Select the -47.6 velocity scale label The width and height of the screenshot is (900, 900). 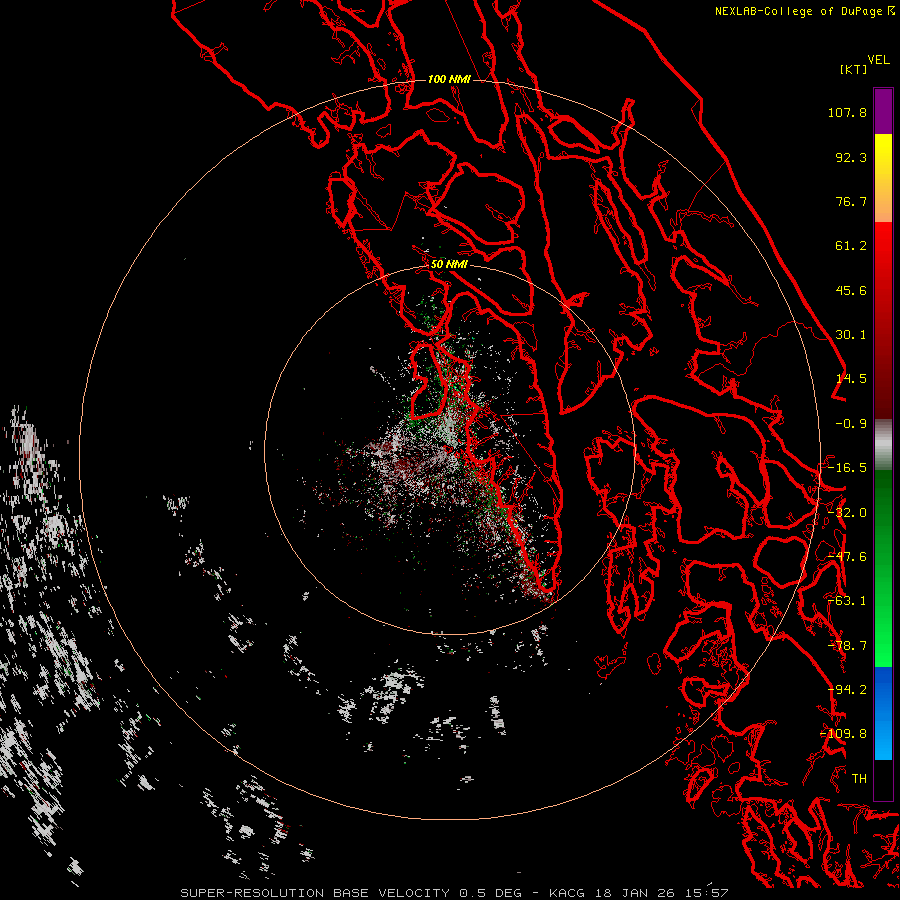click(847, 557)
